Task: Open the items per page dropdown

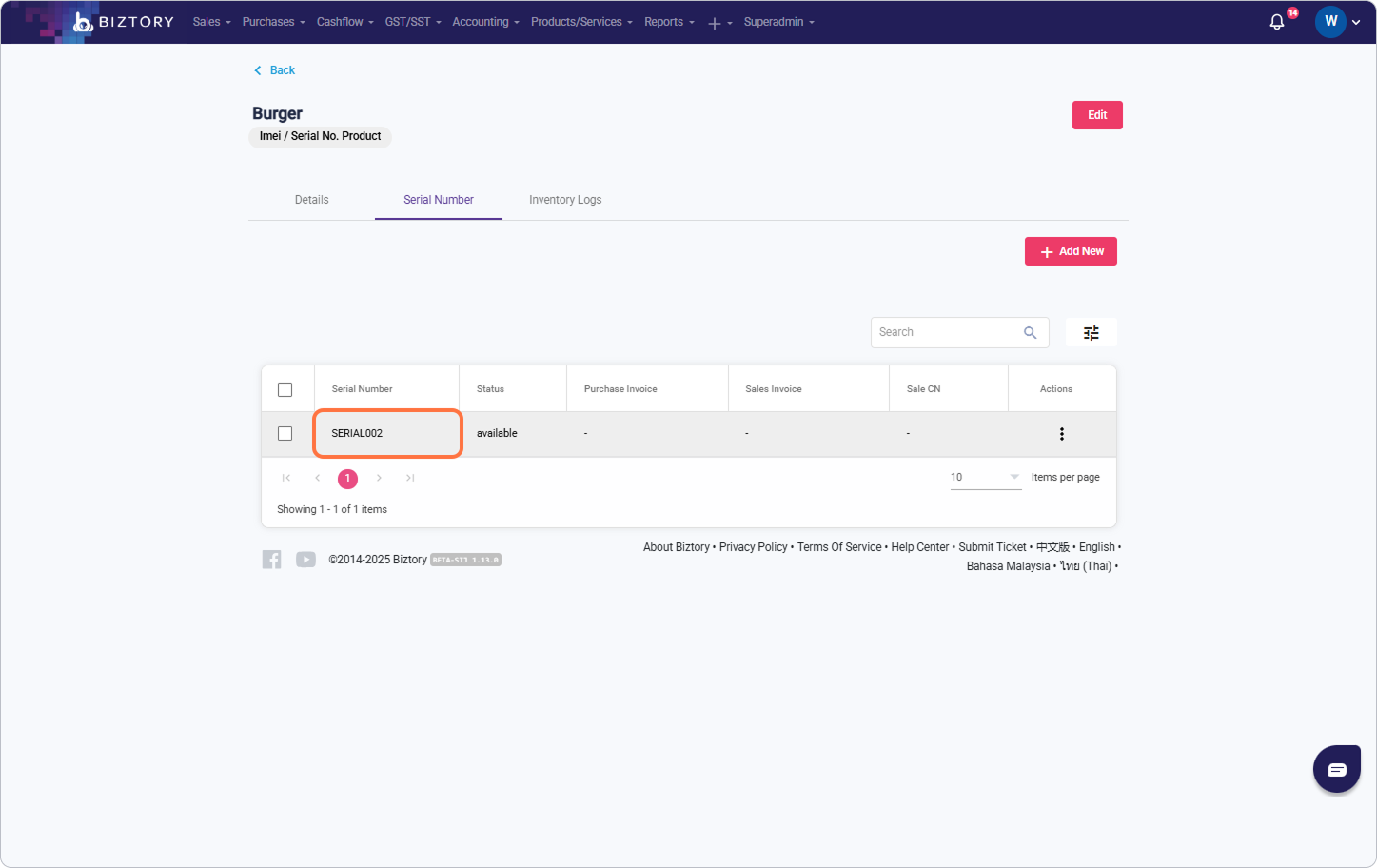Action: point(986,478)
